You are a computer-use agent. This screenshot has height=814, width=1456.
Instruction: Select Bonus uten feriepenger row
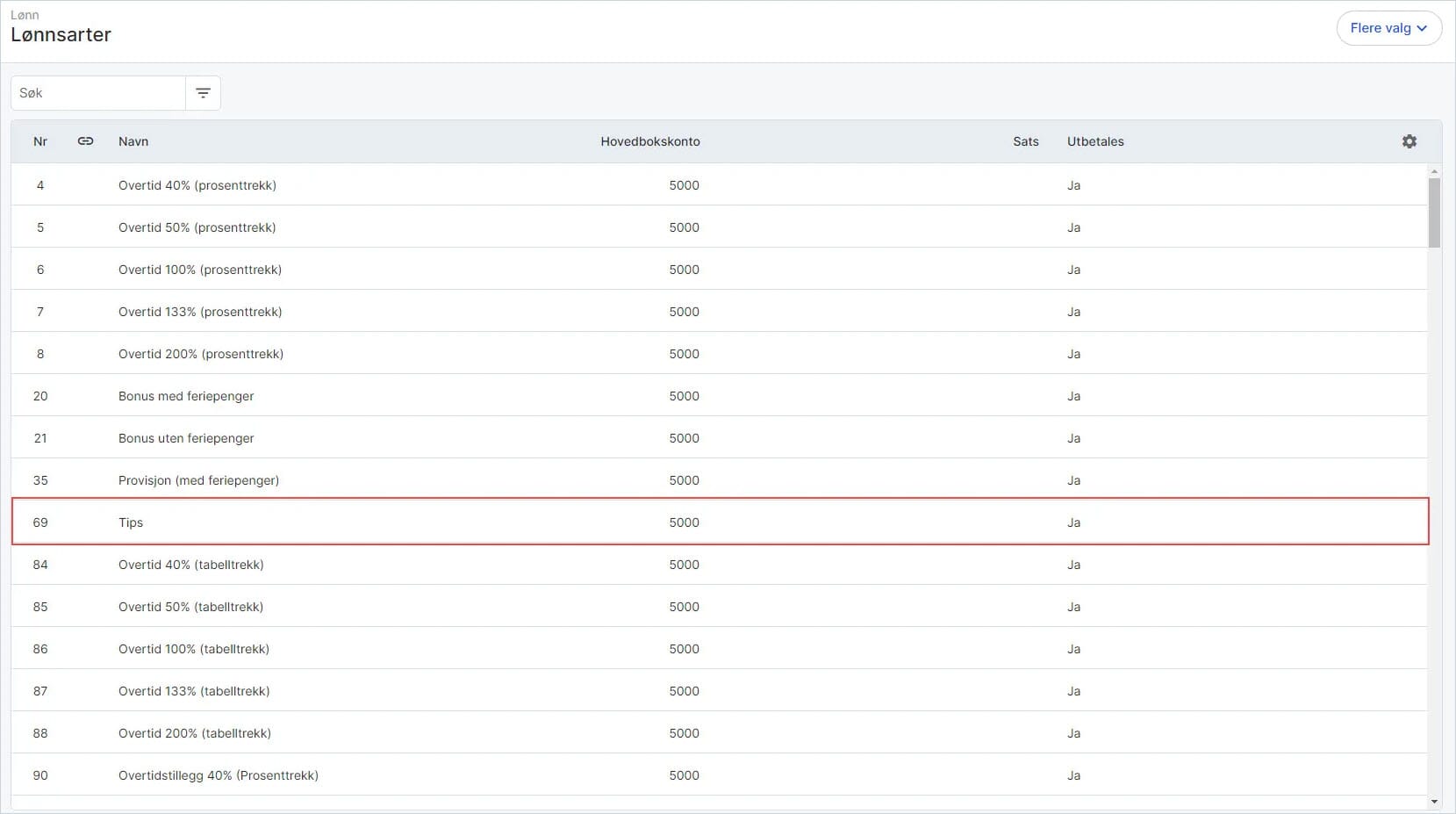coord(720,438)
